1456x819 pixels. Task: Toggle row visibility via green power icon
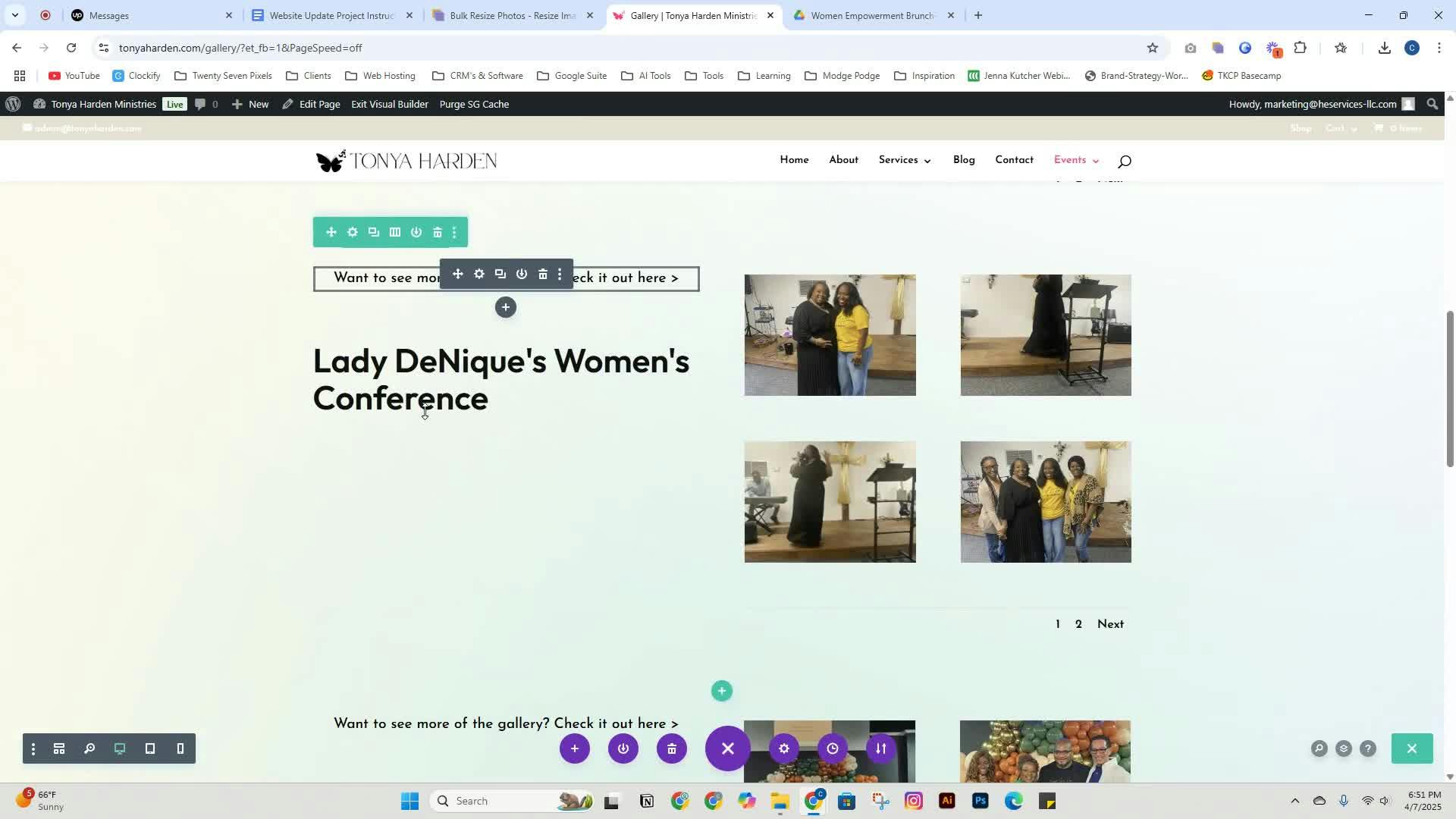[416, 233]
